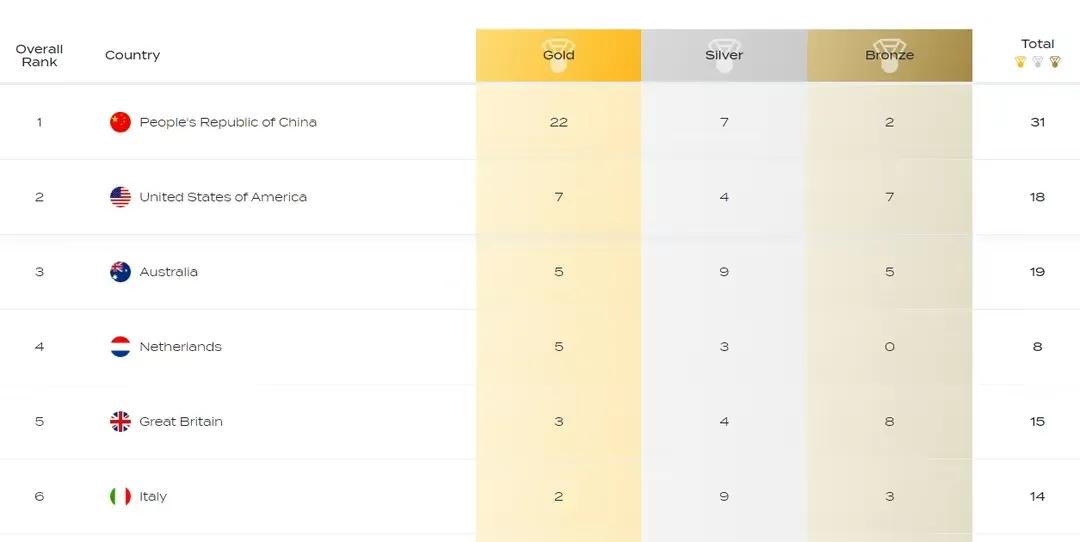This screenshot has height=542, width=1080.
Task: Click the United States flag icon
Action: click(121, 197)
